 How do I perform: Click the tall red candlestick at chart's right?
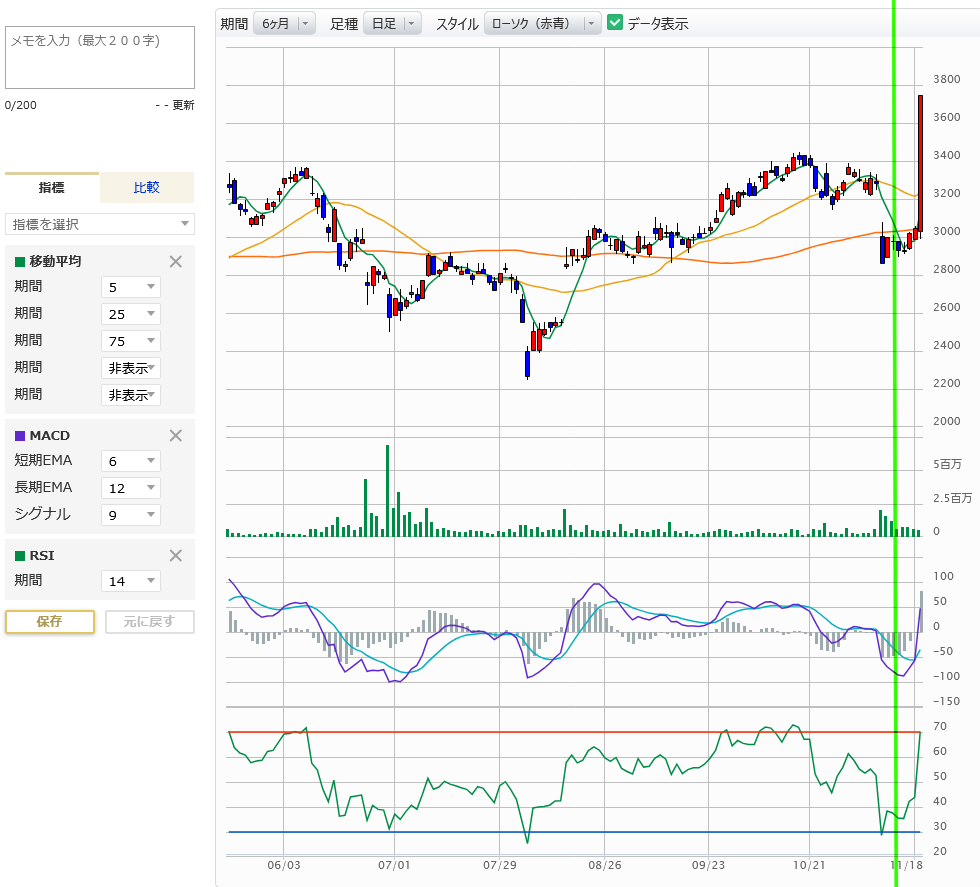[x=920, y=160]
